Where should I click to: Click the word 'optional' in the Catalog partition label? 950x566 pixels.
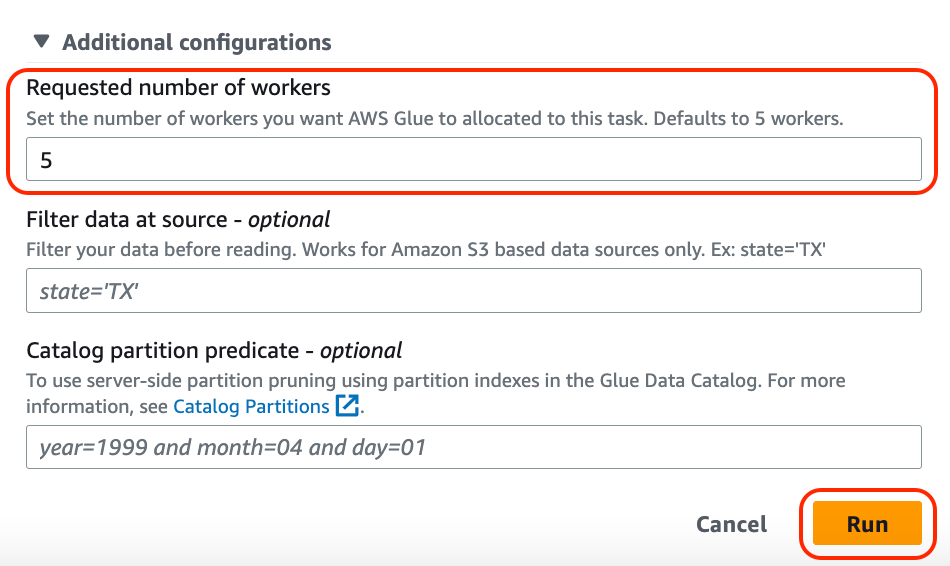tap(360, 350)
